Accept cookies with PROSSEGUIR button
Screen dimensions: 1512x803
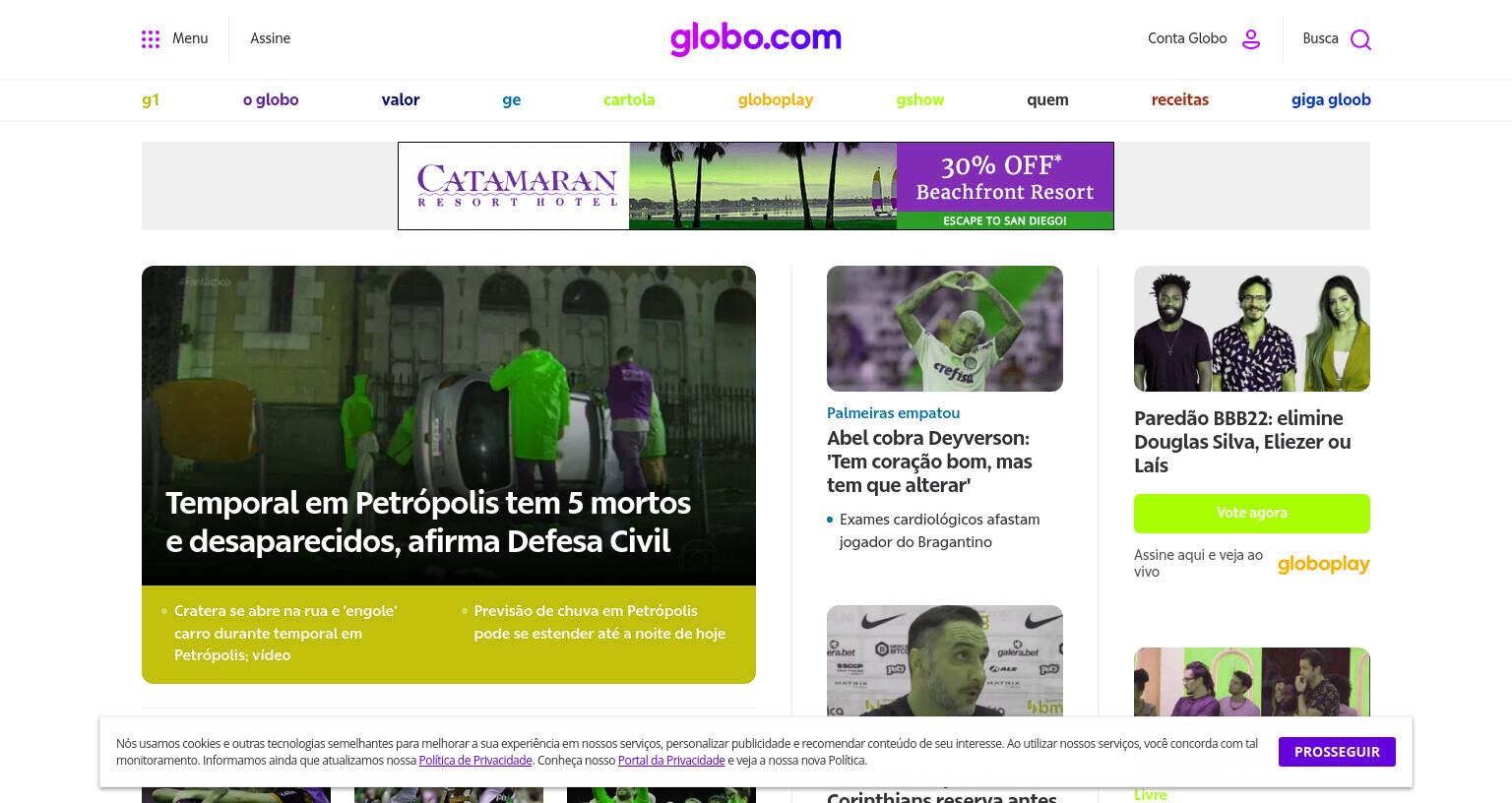[1337, 752]
